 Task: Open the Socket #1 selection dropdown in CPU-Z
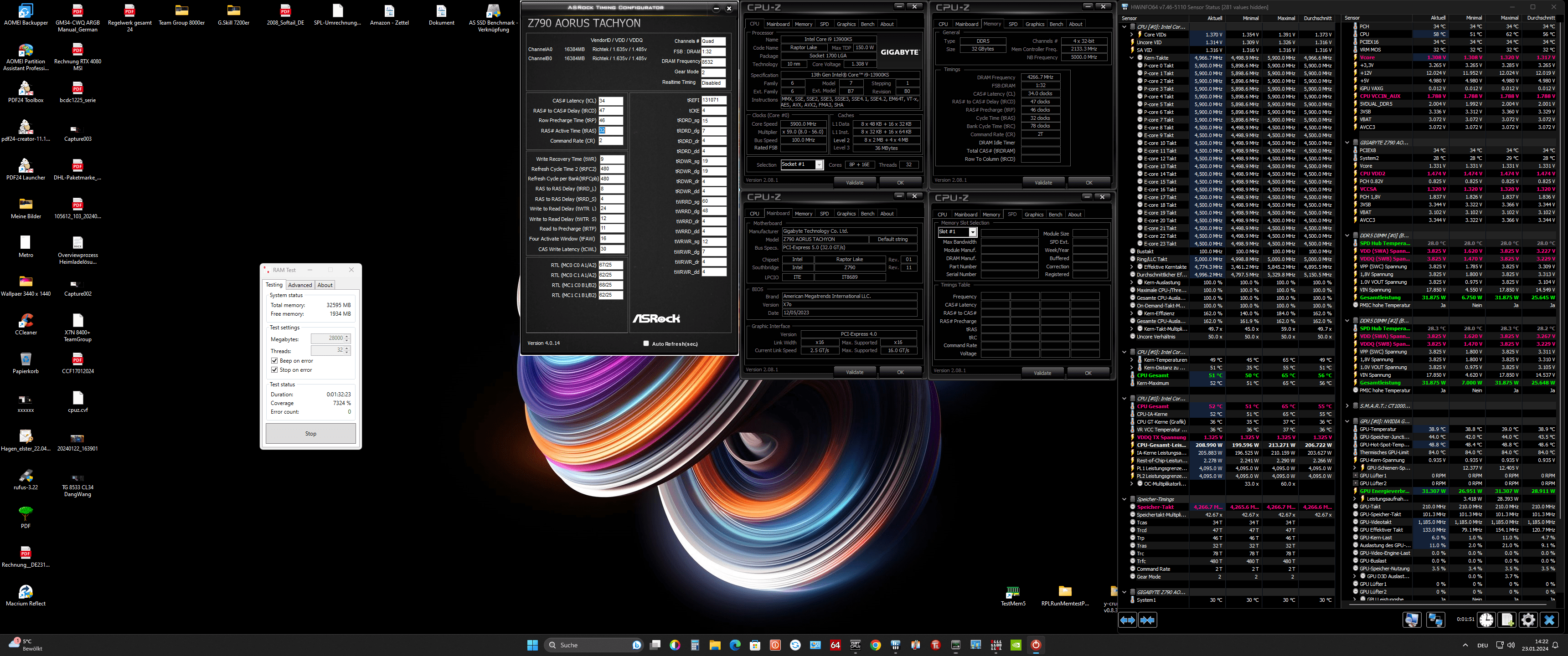coord(819,165)
